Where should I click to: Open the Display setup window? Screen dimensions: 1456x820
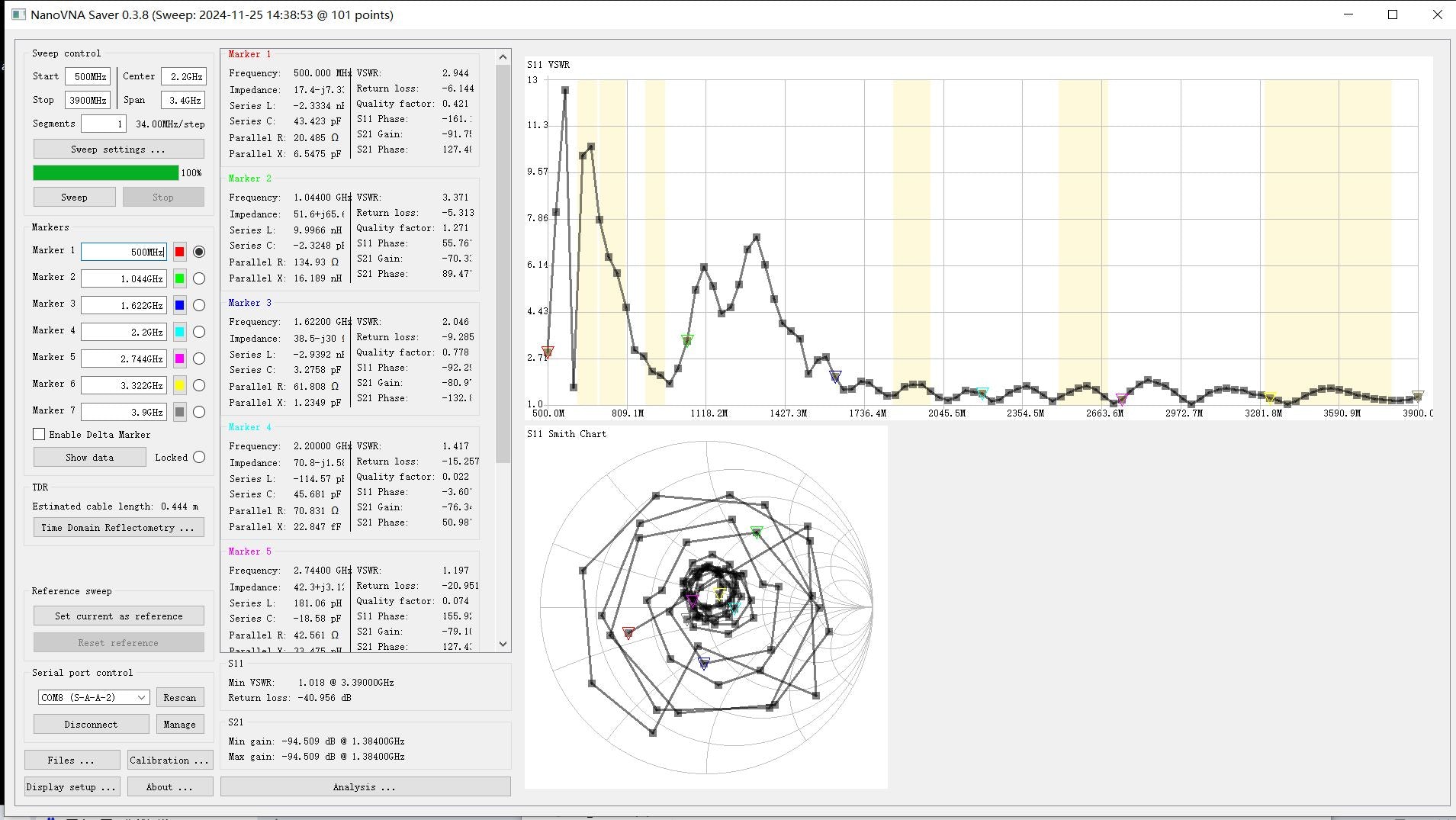click(x=72, y=786)
